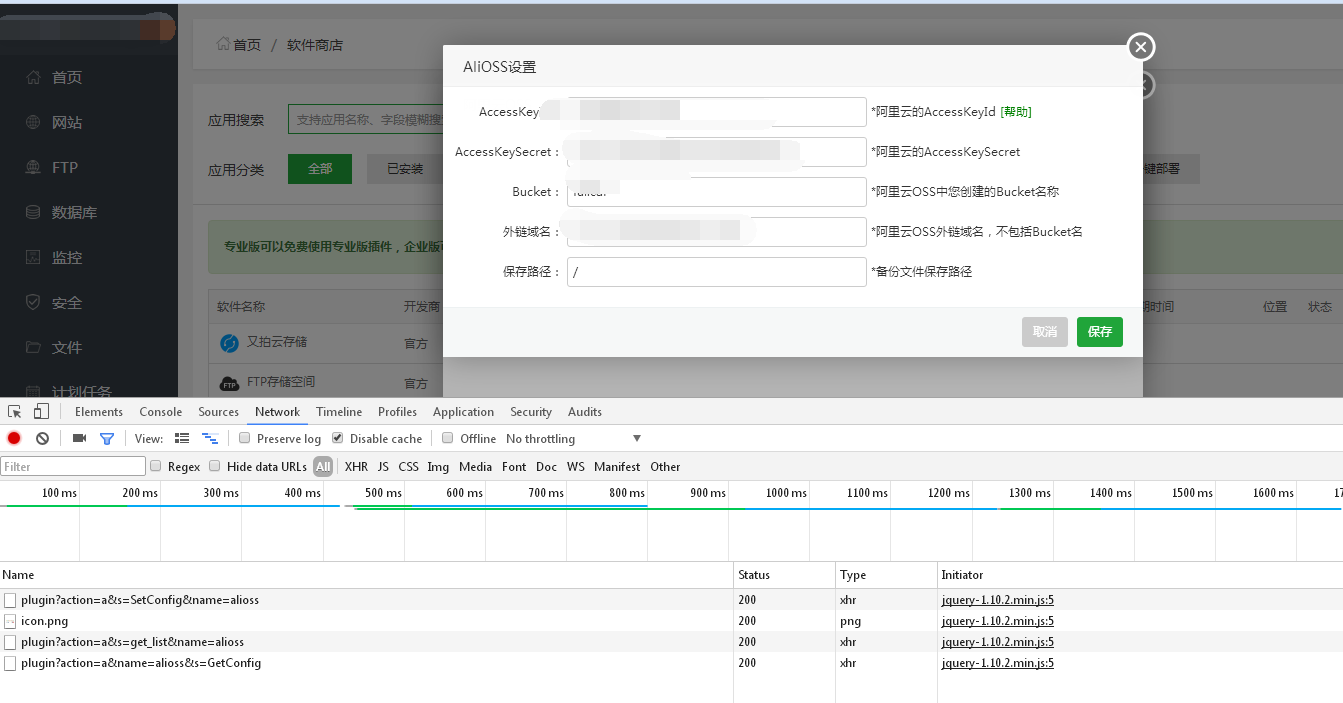Screen dimensions: 1343x703
Task: Select the SetConfig plugin request row
Action: 140,600
